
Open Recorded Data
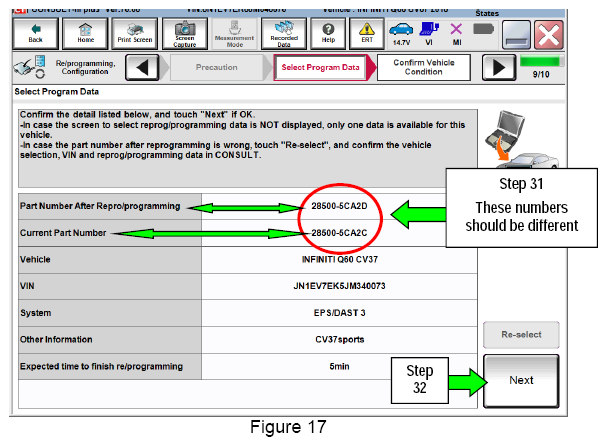tap(284, 34)
